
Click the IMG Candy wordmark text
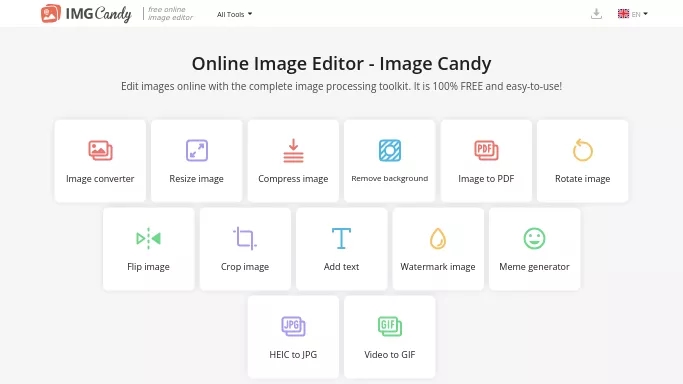(x=98, y=14)
